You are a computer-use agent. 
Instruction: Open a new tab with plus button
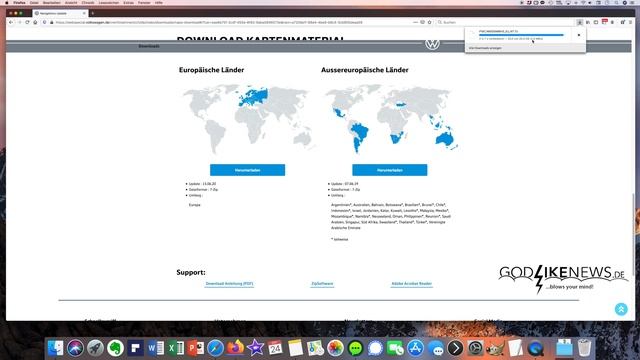pyautogui.click(x=93, y=13)
